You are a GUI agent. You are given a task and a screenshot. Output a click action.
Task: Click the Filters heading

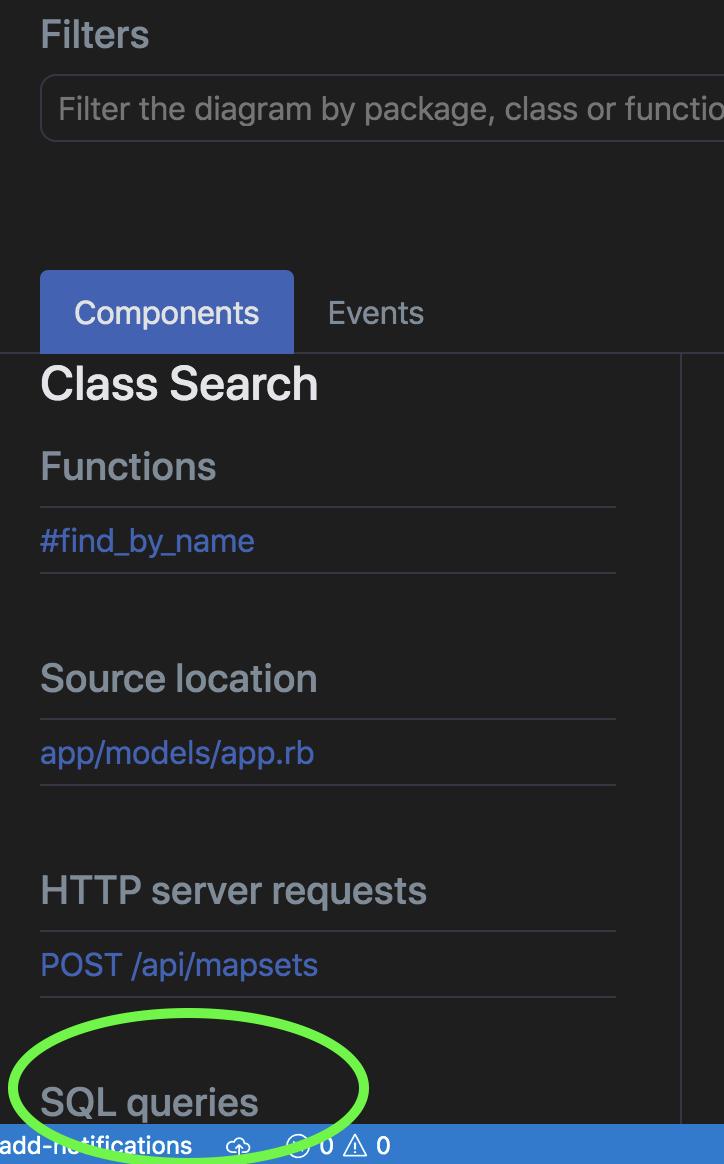click(95, 34)
